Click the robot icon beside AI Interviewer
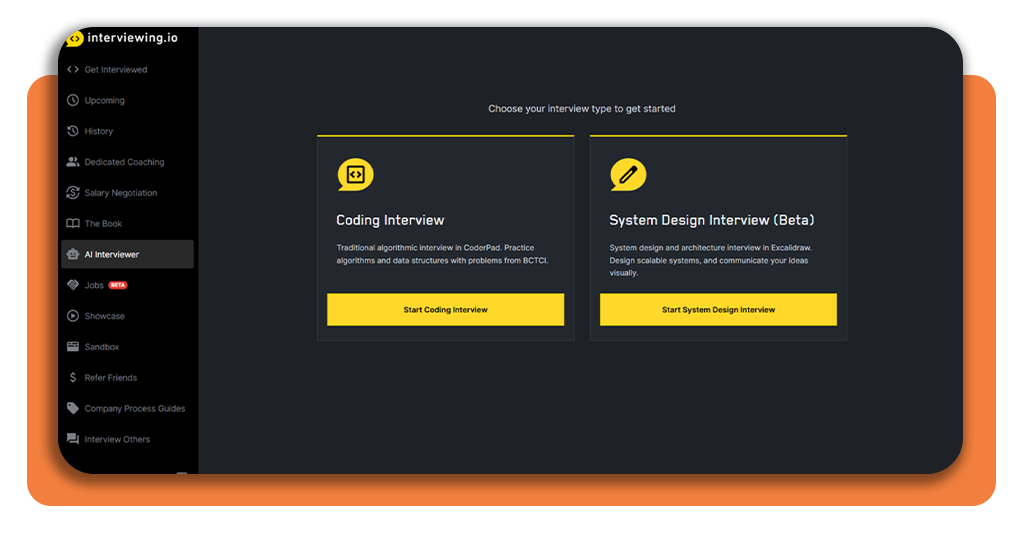 click(x=73, y=254)
